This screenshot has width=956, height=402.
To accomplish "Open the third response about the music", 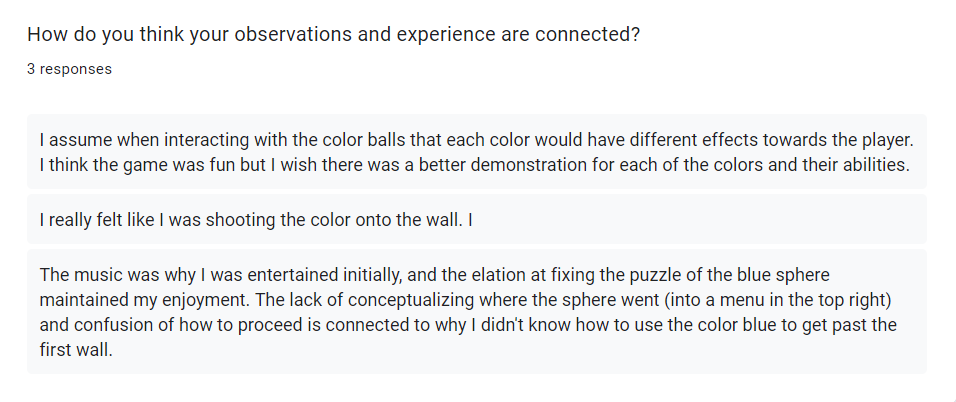I will pyautogui.click(x=477, y=311).
